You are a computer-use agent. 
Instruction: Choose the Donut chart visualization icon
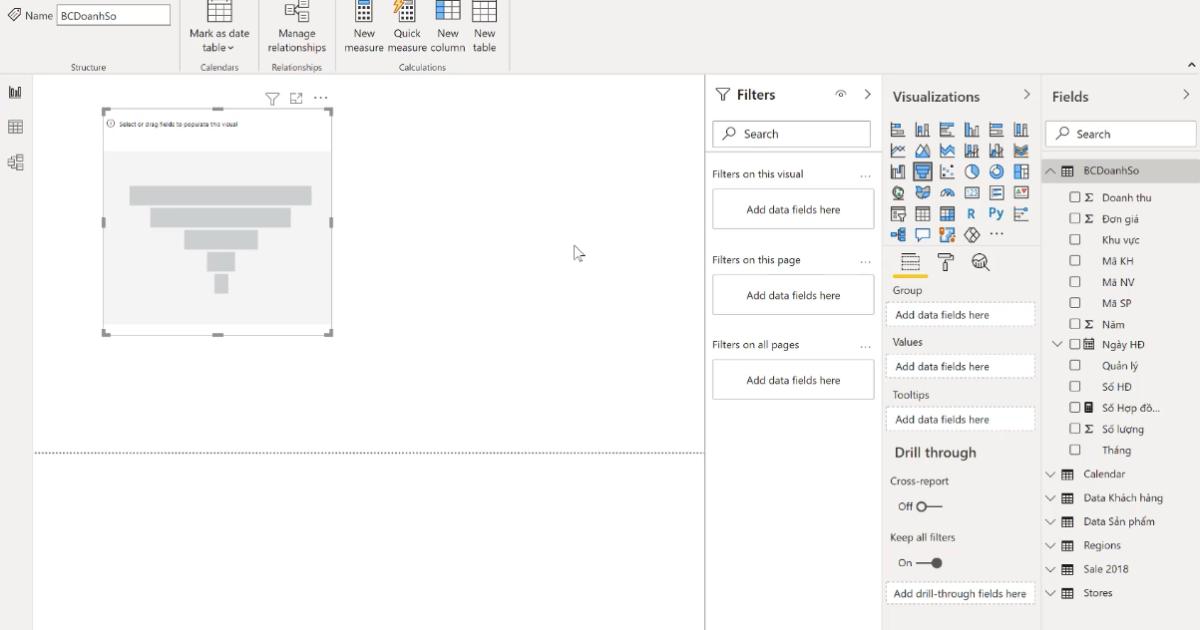point(996,172)
